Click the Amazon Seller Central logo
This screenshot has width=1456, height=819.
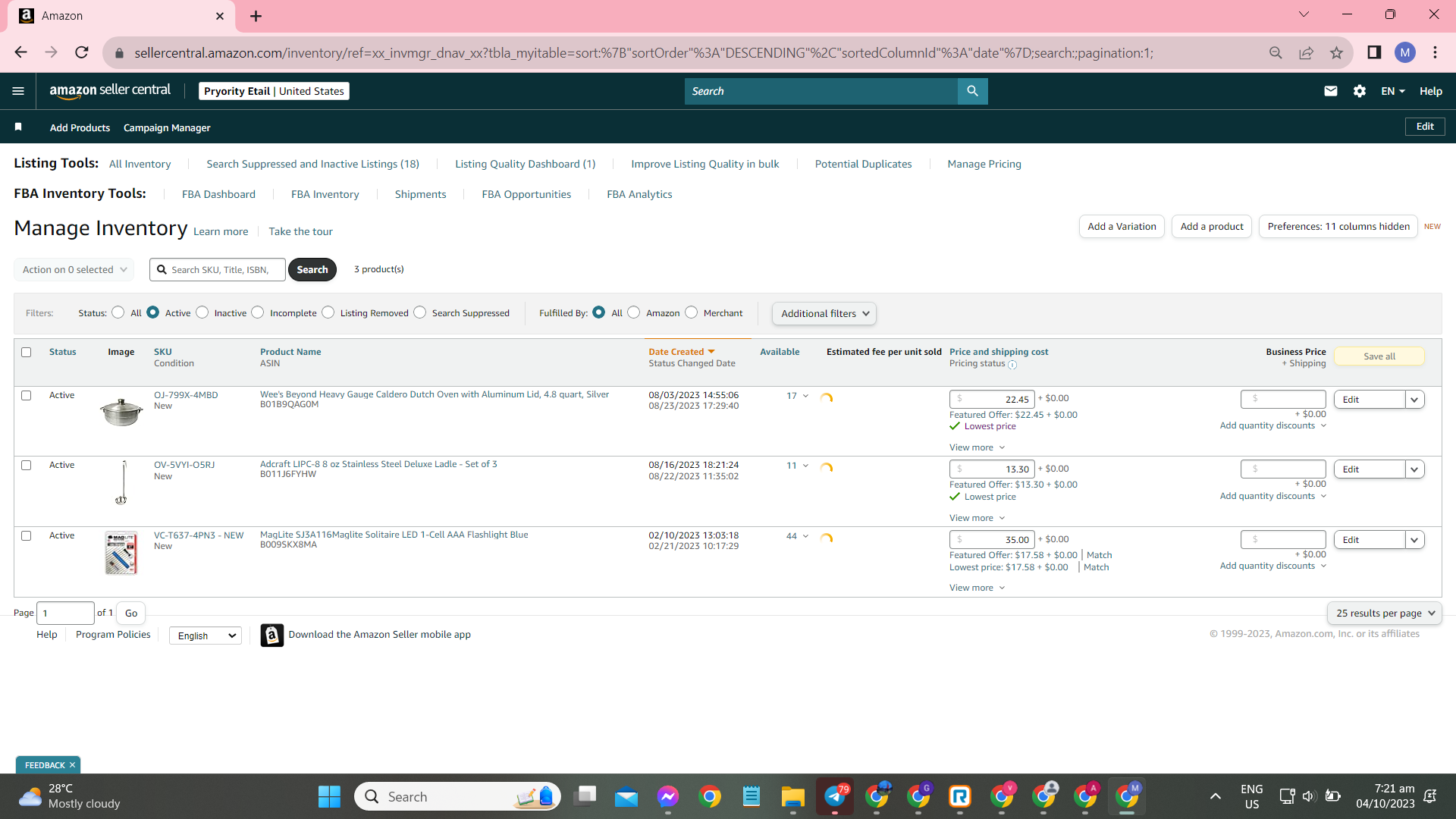[110, 90]
